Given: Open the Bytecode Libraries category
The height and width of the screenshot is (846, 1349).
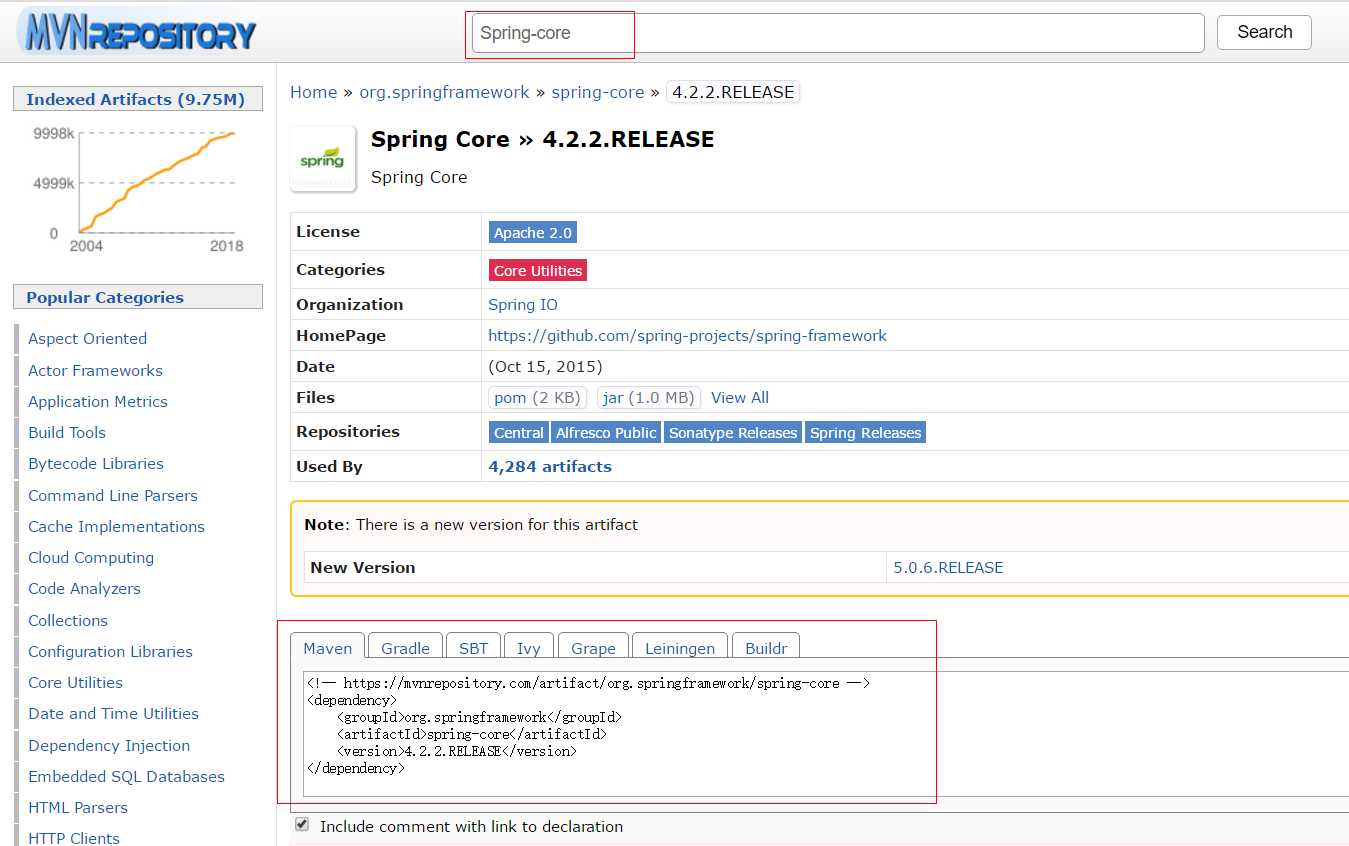Looking at the screenshot, I should (96, 464).
